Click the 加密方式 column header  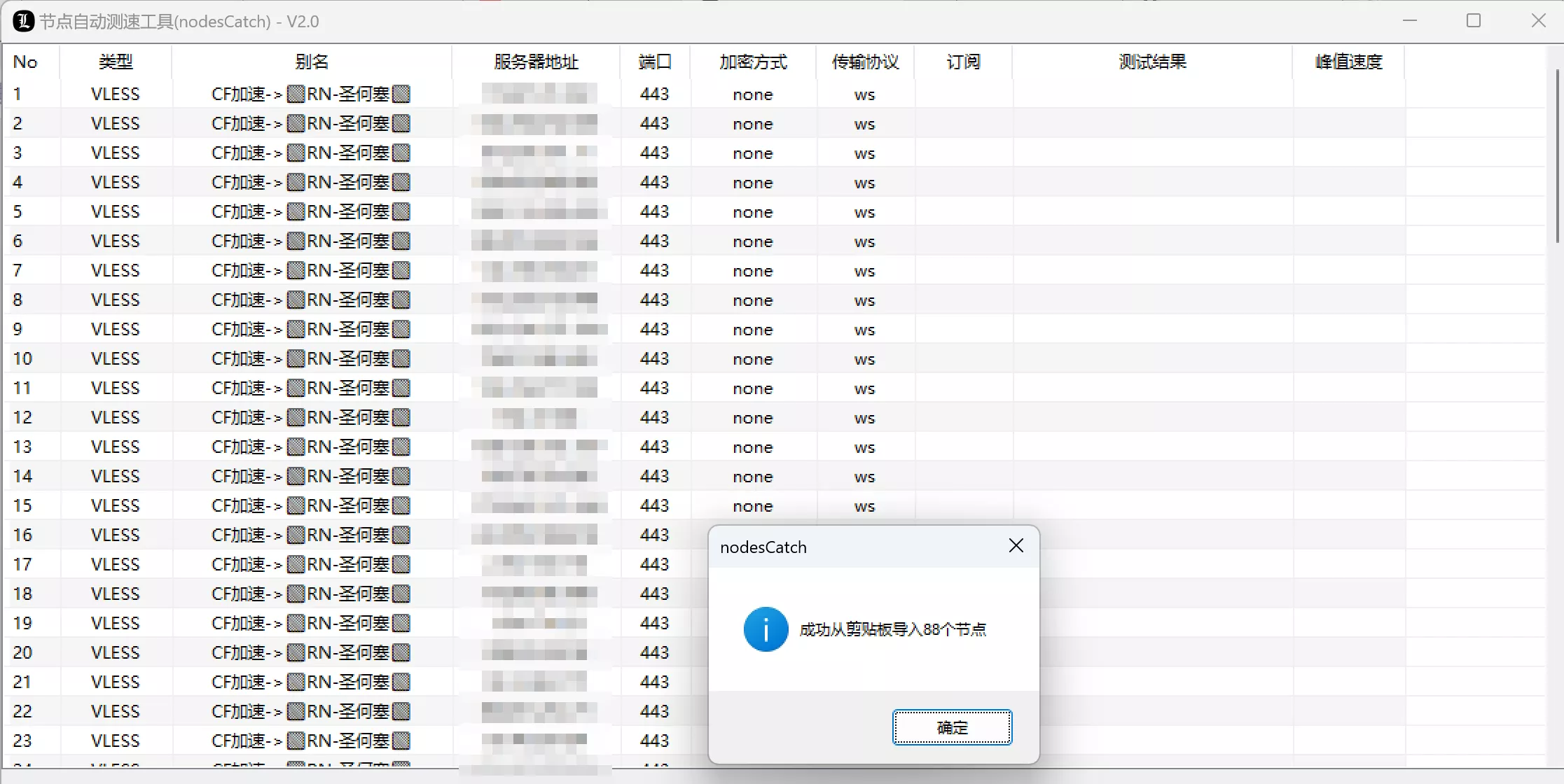point(752,62)
